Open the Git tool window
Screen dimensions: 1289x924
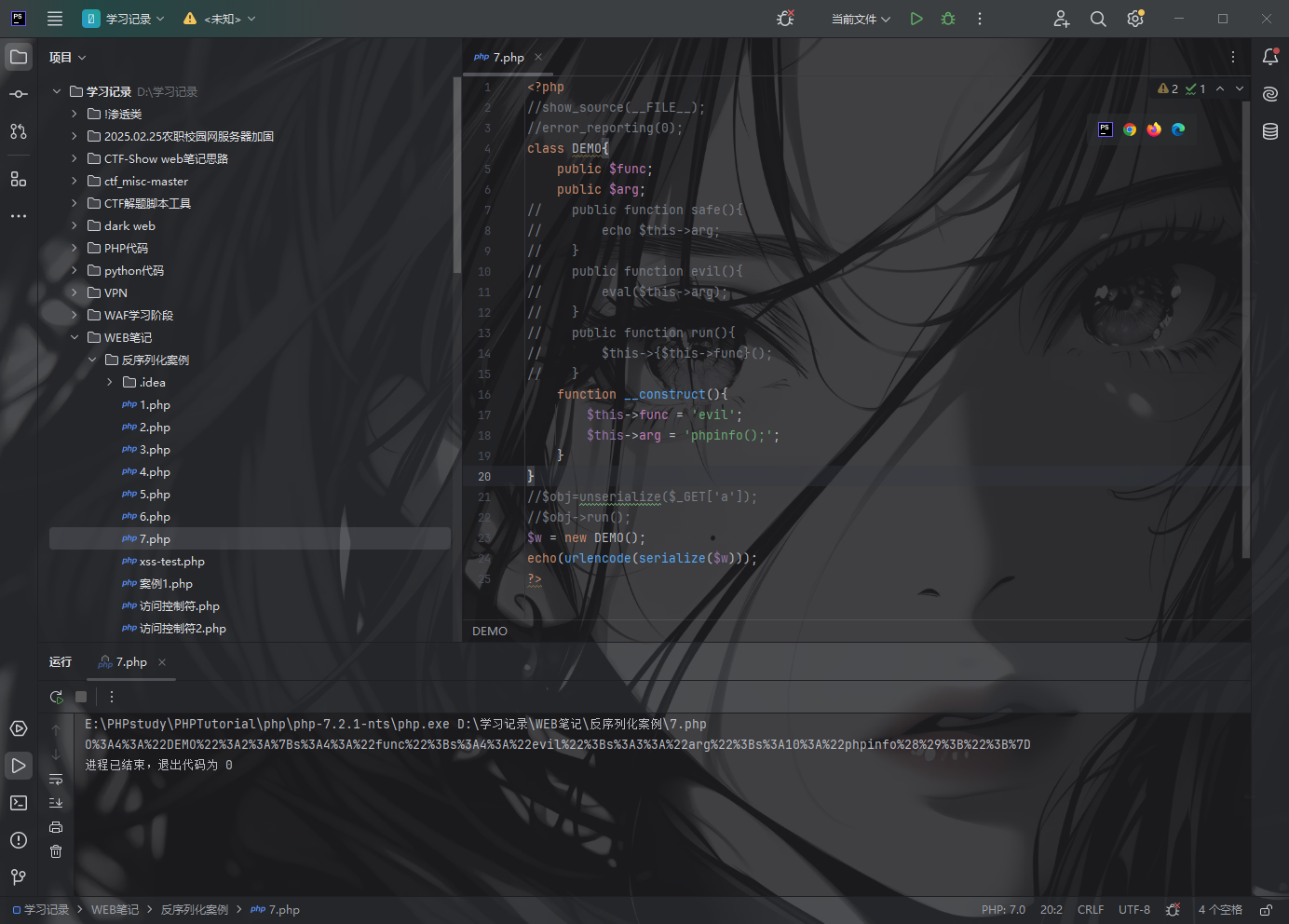19,877
